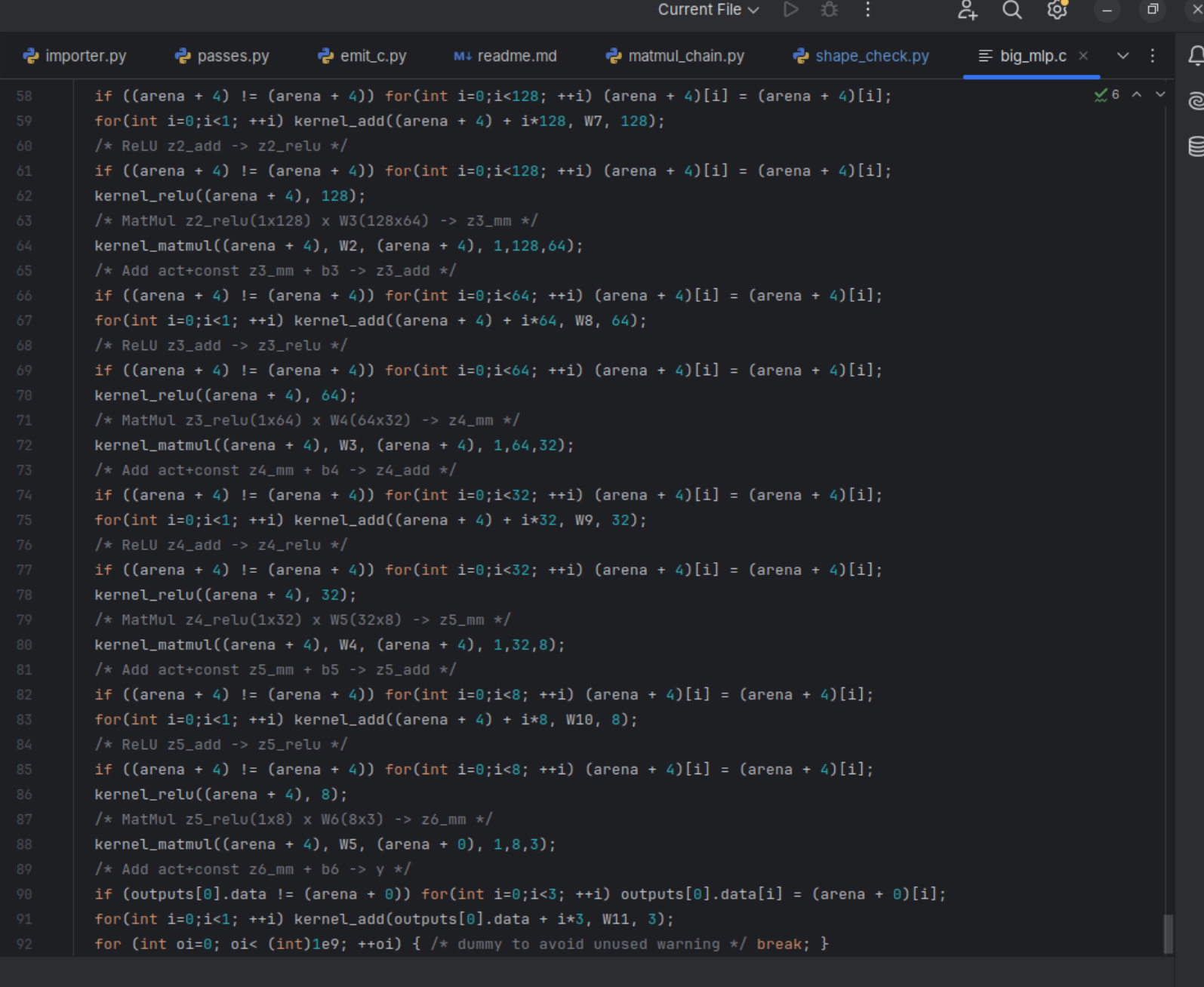Click comment 'MatMul z3_relu(1x64) x W4(64x32)'
The image size is (1204, 987).
tap(307, 420)
